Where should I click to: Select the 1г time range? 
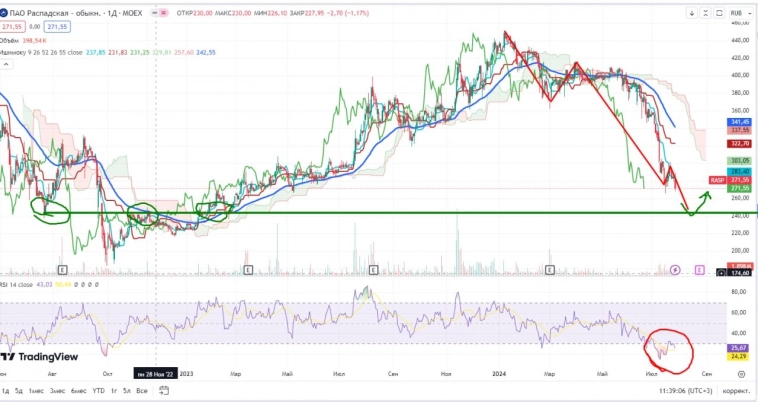tap(114, 390)
